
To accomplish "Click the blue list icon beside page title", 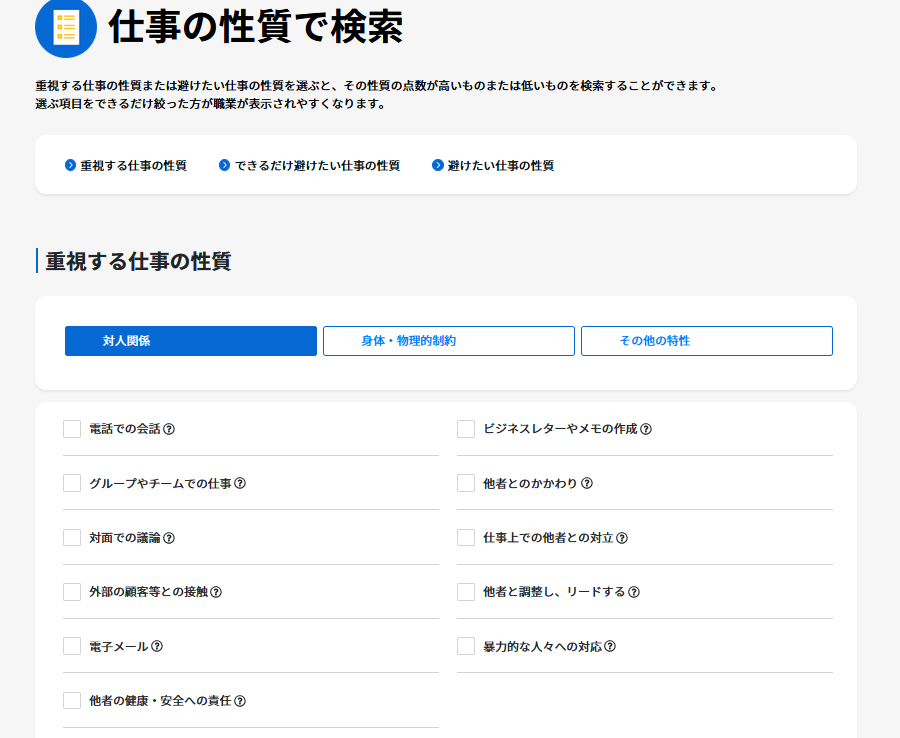I will pyautogui.click(x=66, y=27).
